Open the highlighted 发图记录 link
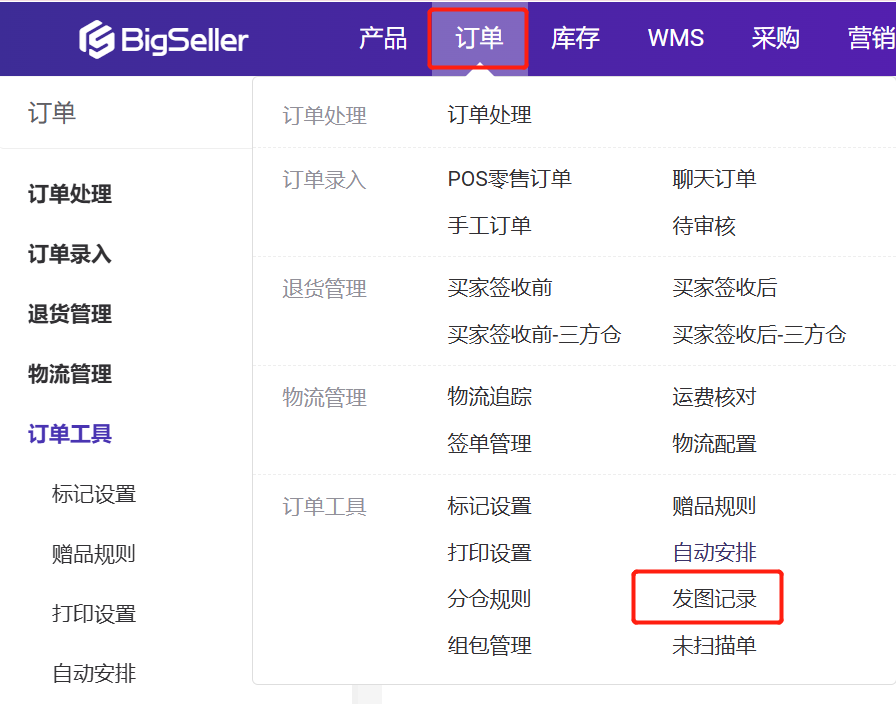This screenshot has width=896, height=704. [x=714, y=599]
